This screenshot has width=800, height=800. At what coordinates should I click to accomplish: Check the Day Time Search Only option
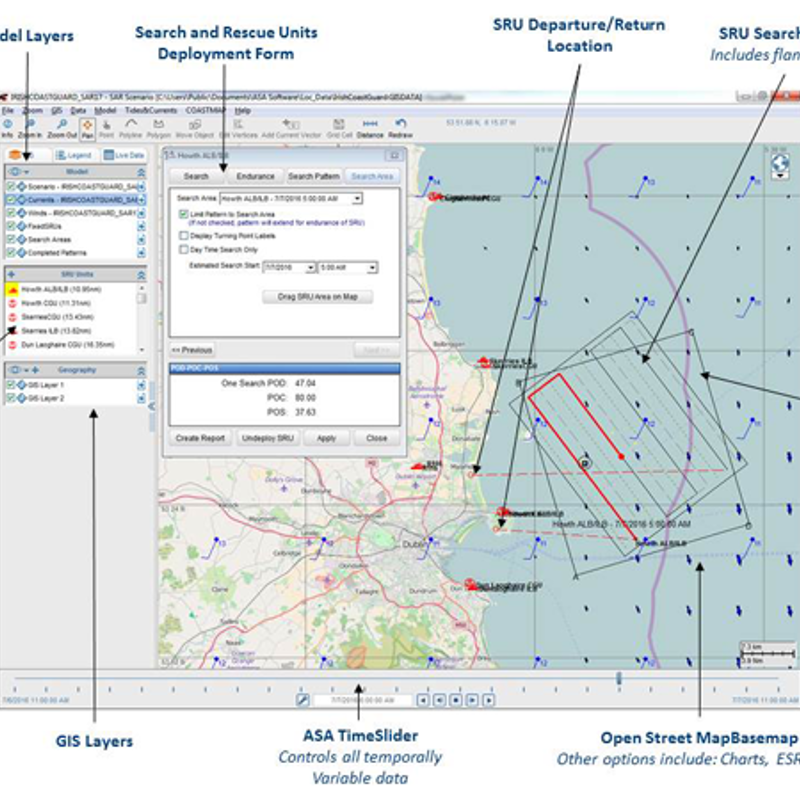click(182, 249)
